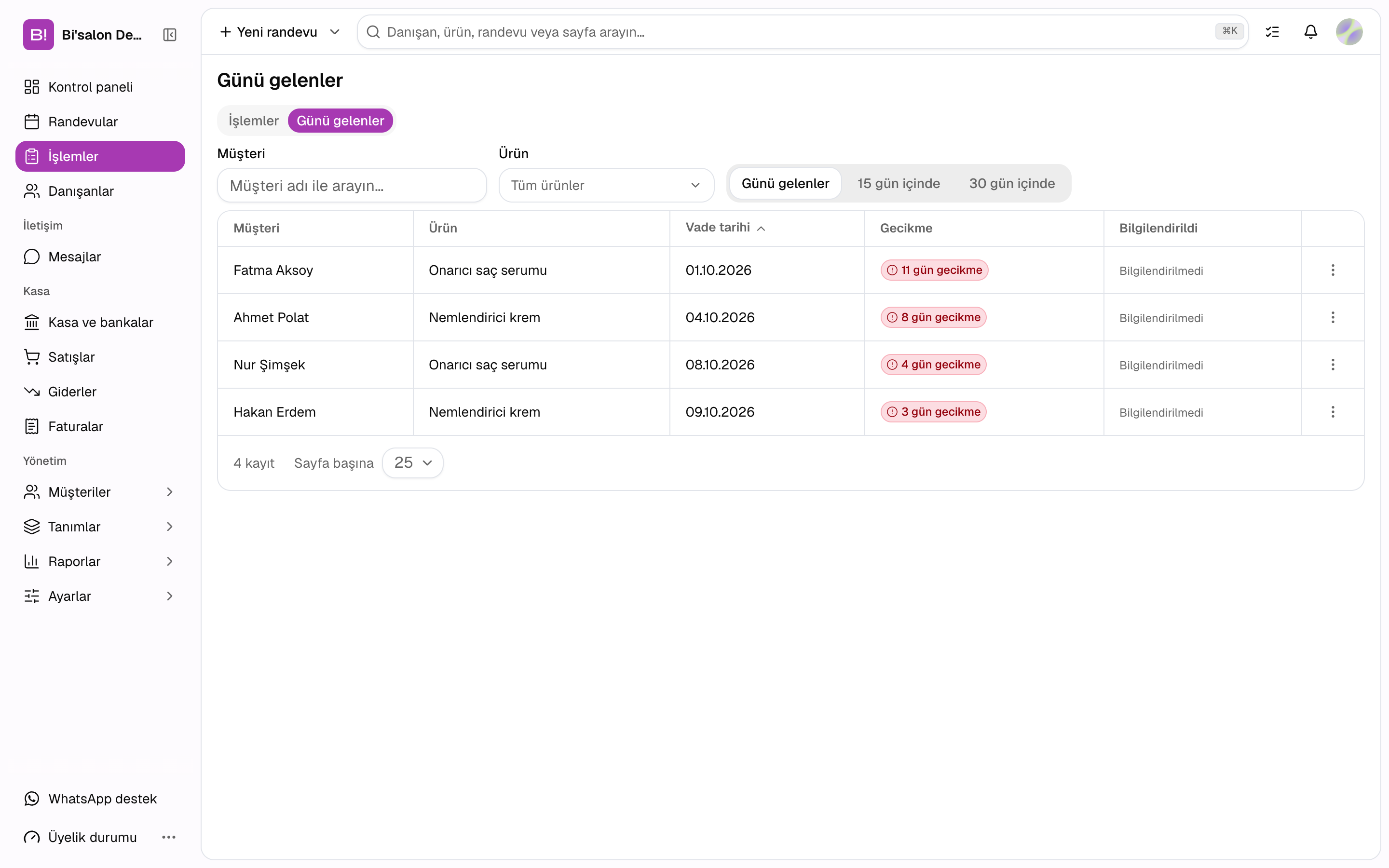Click Yeni randevu button
The height and width of the screenshot is (868, 1389).
(x=269, y=32)
